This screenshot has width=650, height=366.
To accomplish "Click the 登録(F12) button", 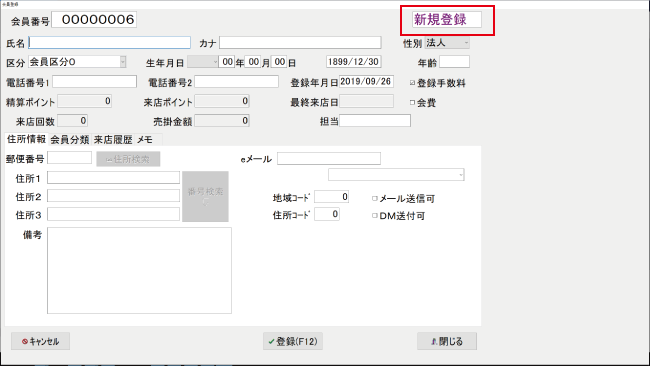I will (x=293, y=341).
